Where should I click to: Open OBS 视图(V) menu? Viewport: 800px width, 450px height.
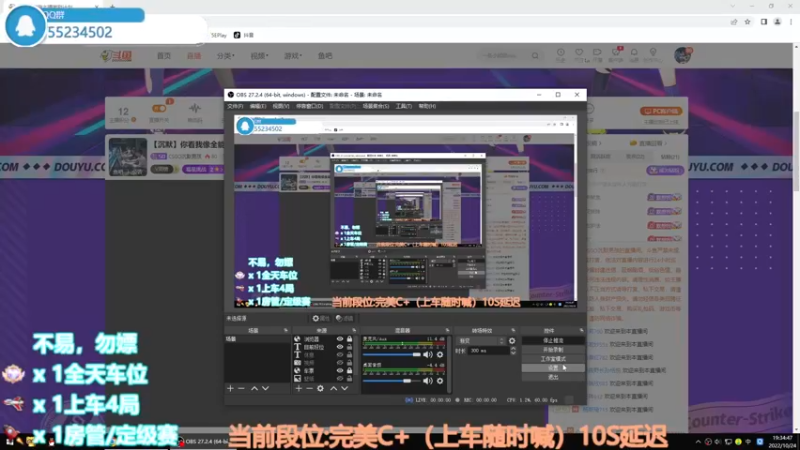coord(281,106)
